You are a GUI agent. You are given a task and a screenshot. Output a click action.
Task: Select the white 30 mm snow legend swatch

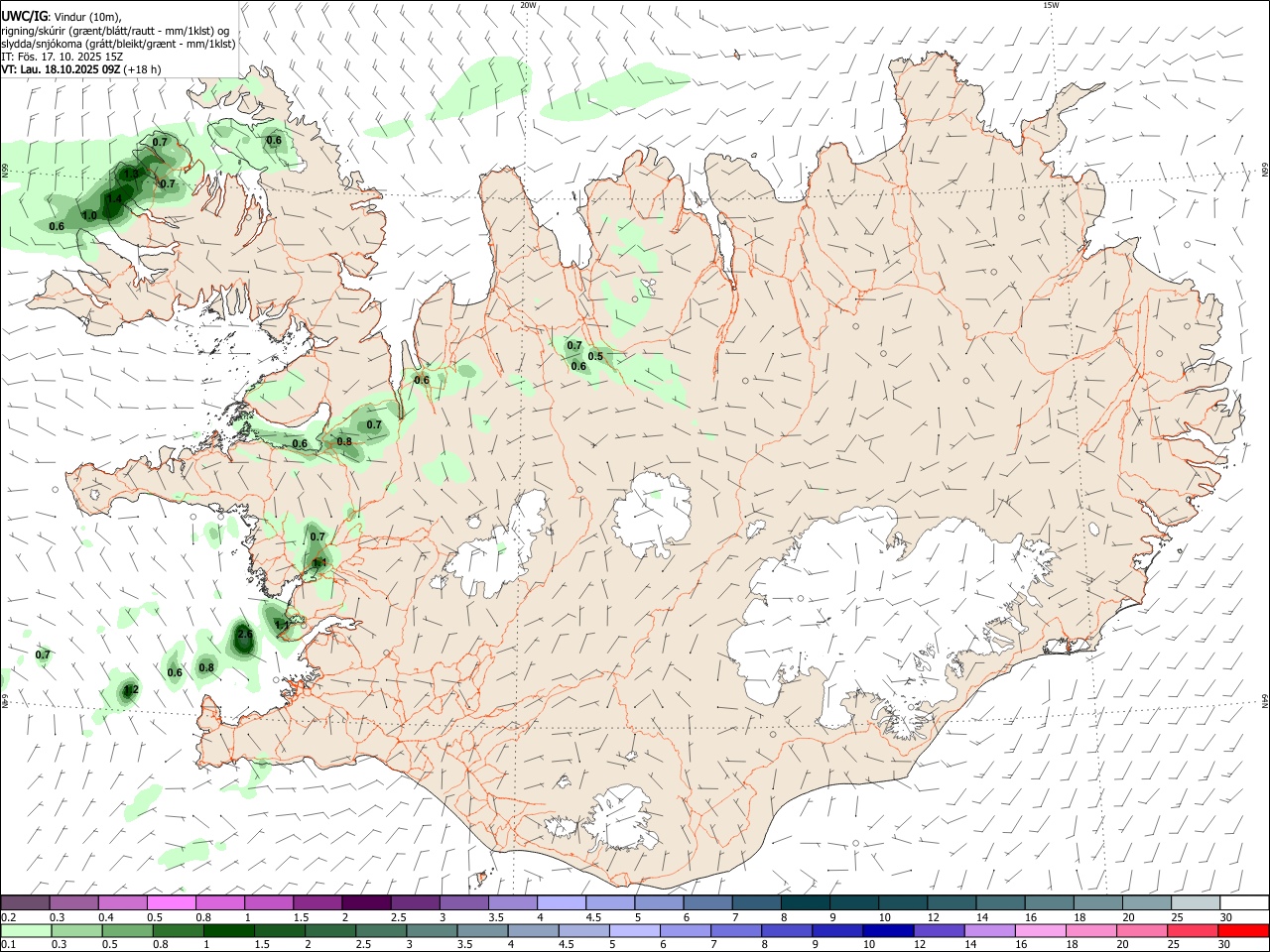click(x=1244, y=902)
